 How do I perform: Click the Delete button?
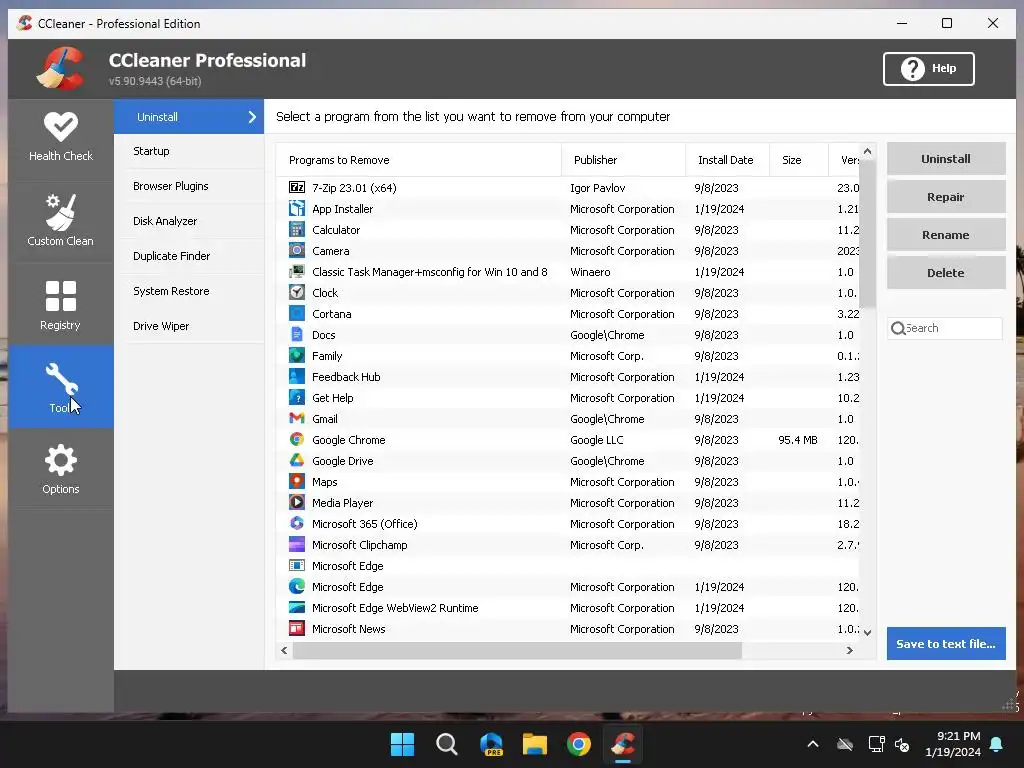[x=946, y=272]
